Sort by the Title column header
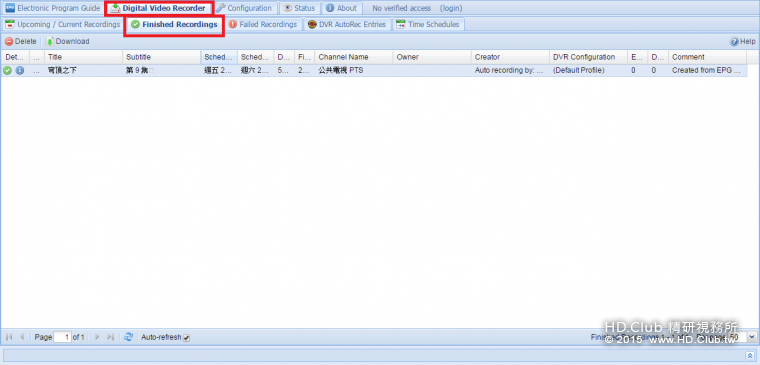 (x=83, y=57)
